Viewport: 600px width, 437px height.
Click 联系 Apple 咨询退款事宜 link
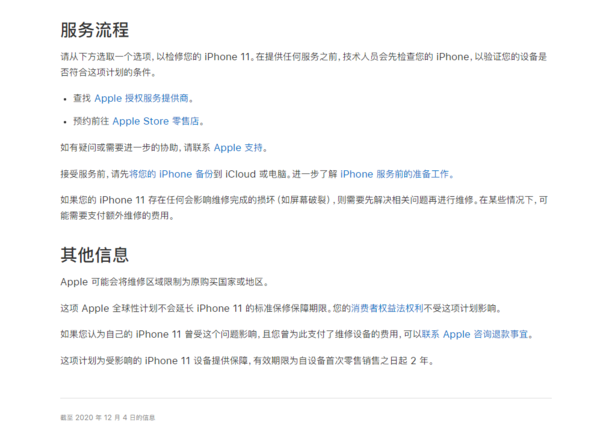click(x=475, y=334)
